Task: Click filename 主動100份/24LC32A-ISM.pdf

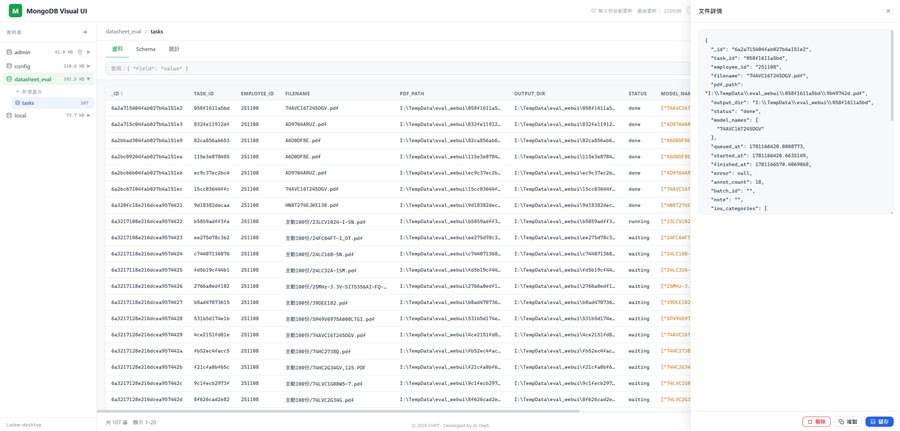Action: [x=321, y=270]
